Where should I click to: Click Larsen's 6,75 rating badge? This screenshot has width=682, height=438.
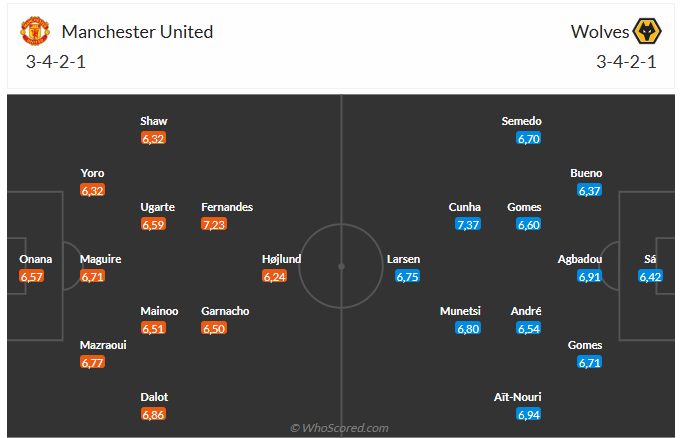coord(408,276)
